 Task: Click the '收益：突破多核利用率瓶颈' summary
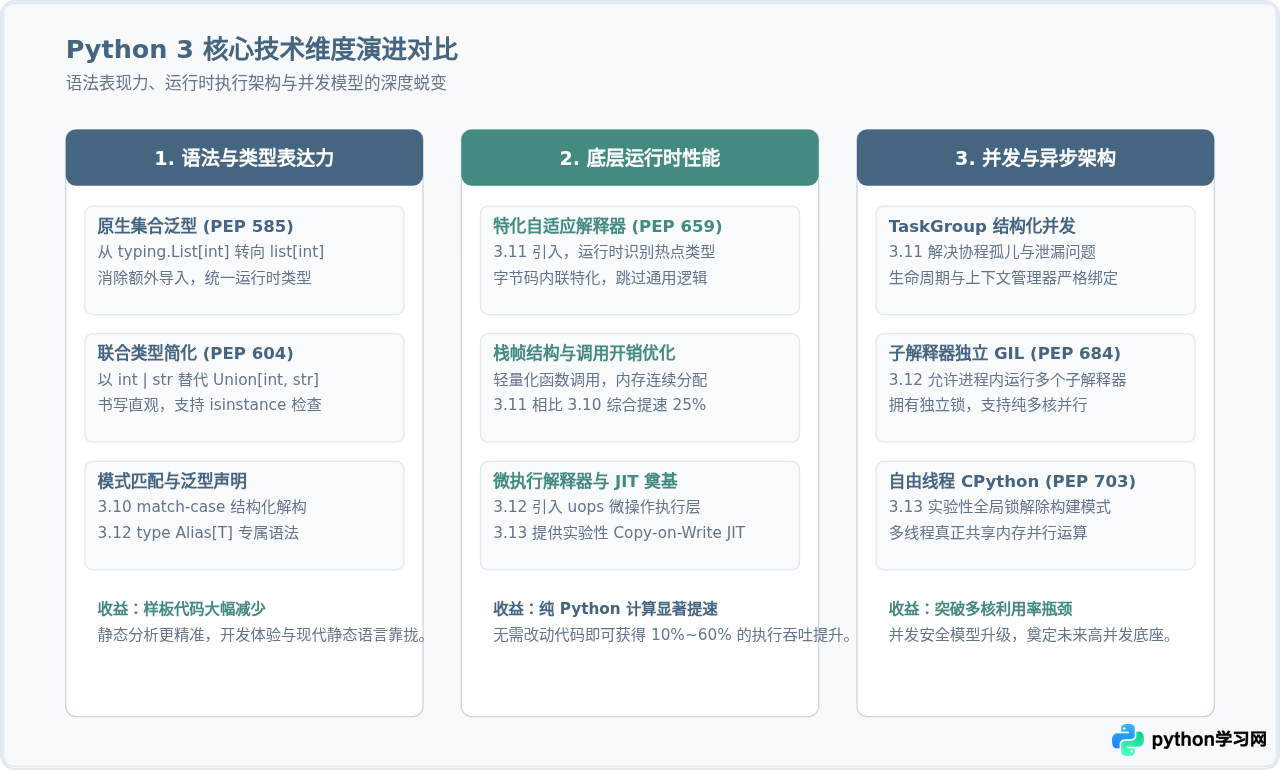point(981,609)
